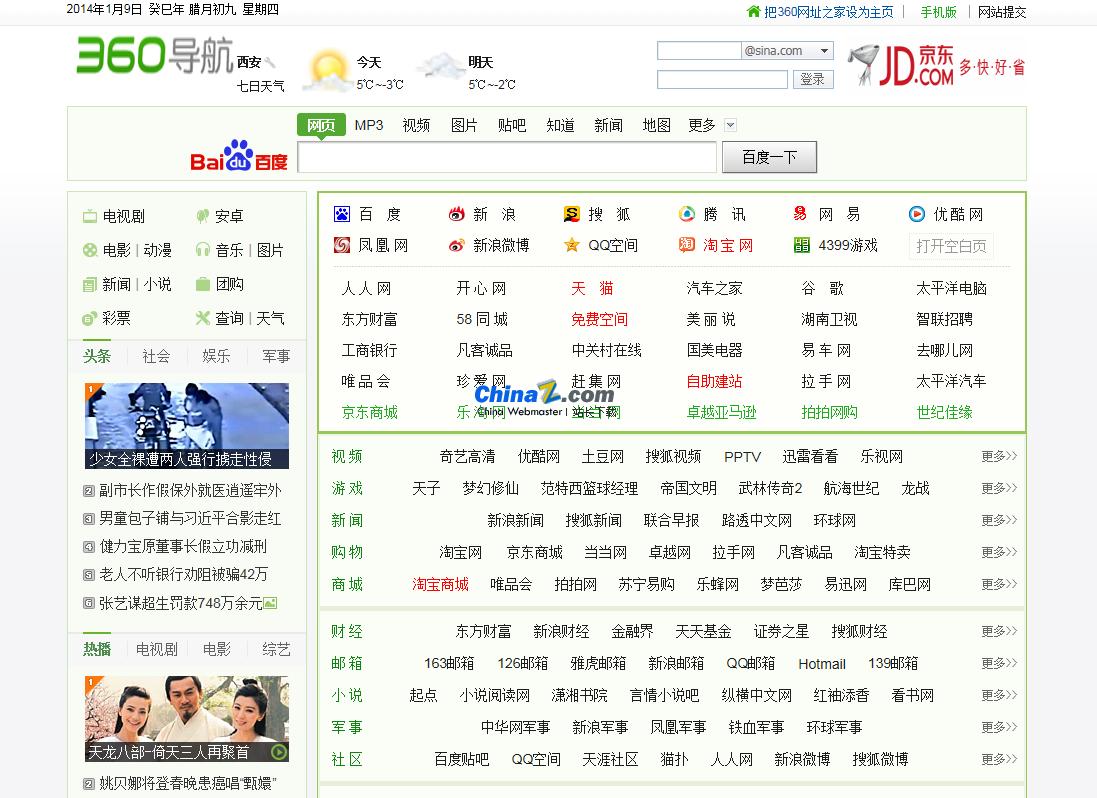Switch to the 军事 news tab
Screen dimensions: 1097x798
point(276,357)
